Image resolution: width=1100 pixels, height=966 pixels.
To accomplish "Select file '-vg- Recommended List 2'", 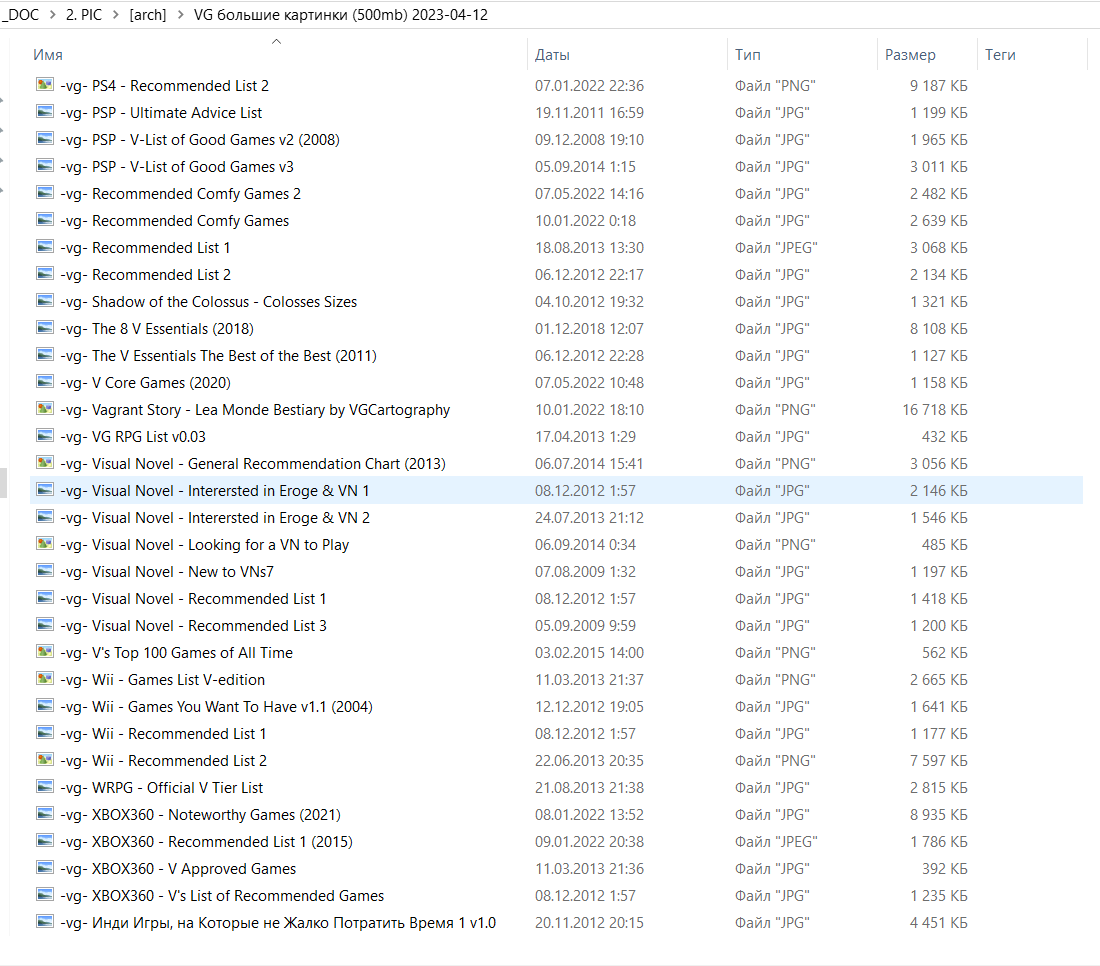I will [x=145, y=274].
